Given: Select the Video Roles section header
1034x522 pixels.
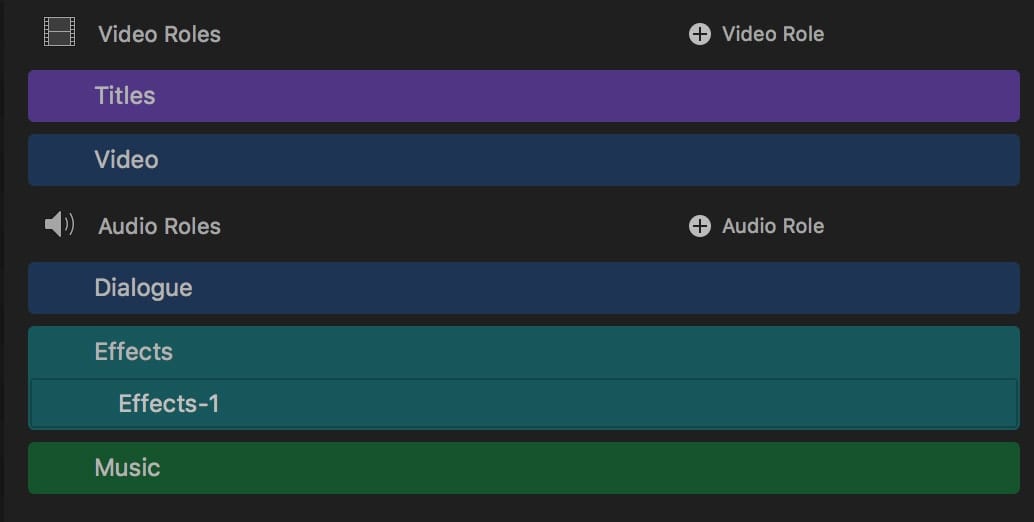Looking at the screenshot, I should [159, 34].
